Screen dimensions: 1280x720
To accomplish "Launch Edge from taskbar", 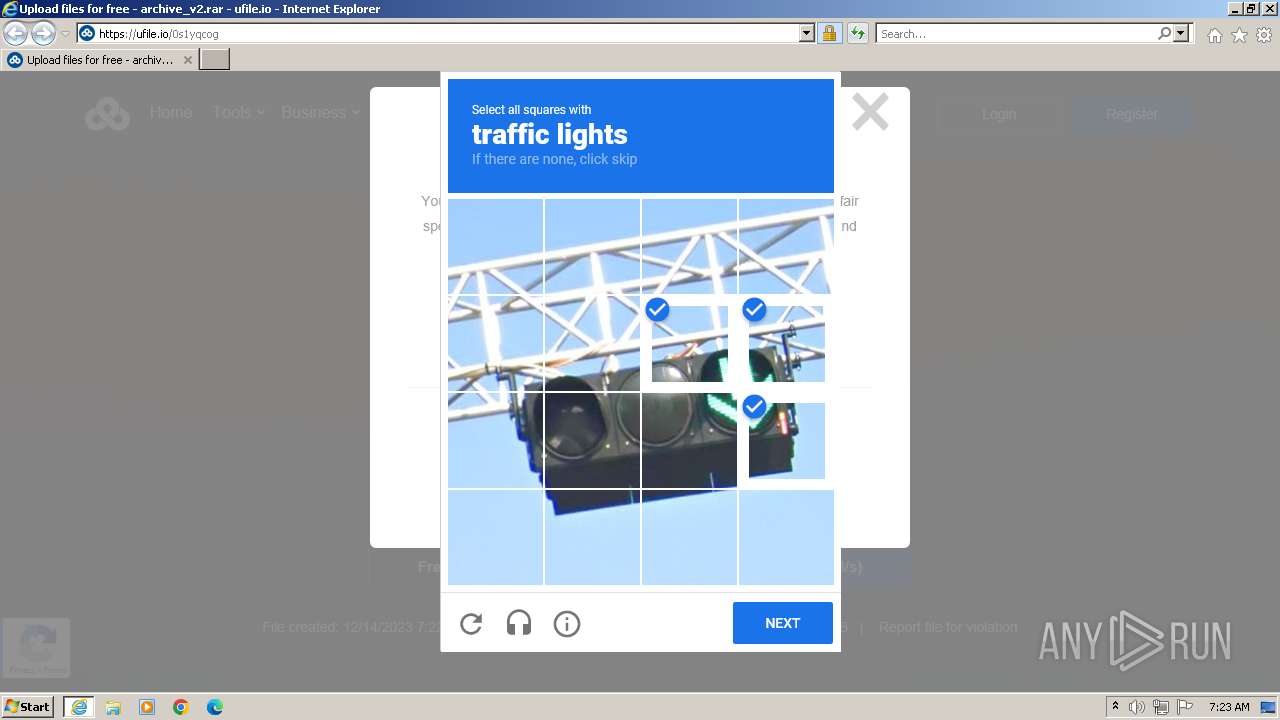I will point(215,707).
